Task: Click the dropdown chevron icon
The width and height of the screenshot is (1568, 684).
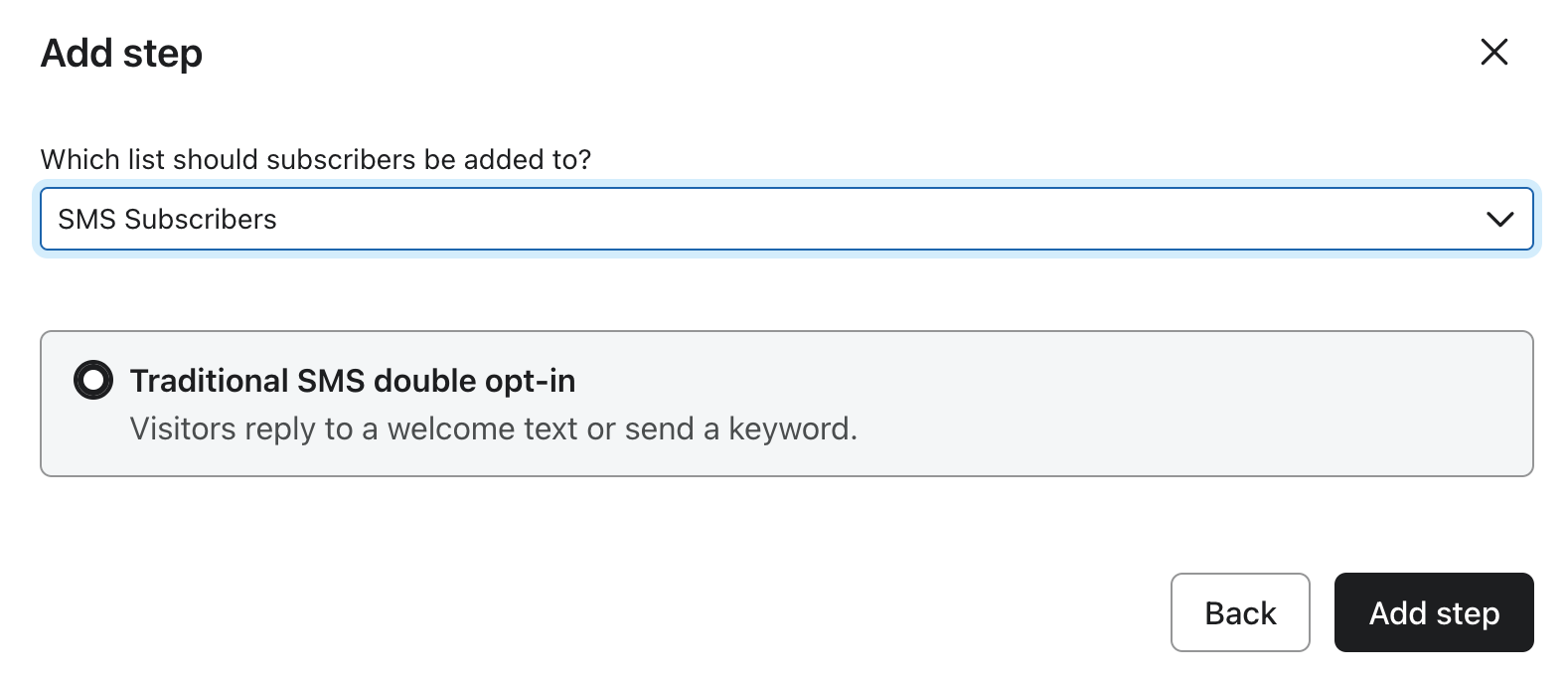Action: (1501, 219)
